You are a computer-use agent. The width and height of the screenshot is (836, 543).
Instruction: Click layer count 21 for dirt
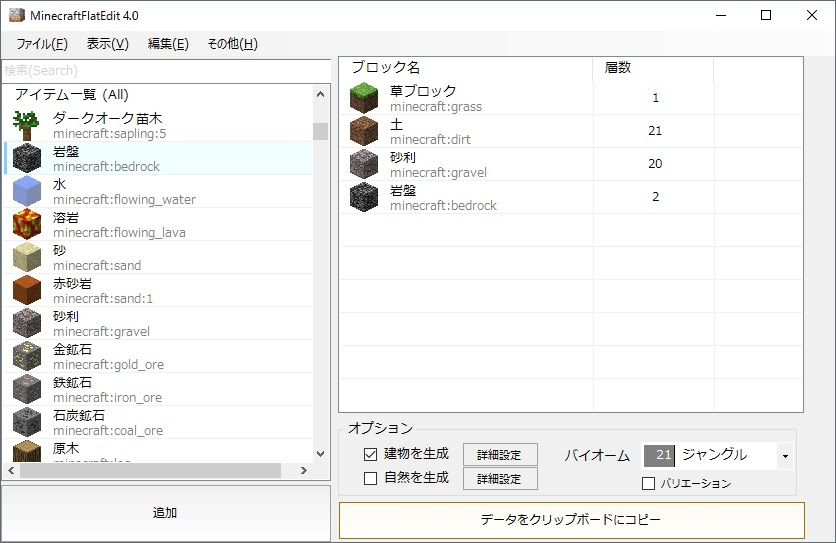655,131
